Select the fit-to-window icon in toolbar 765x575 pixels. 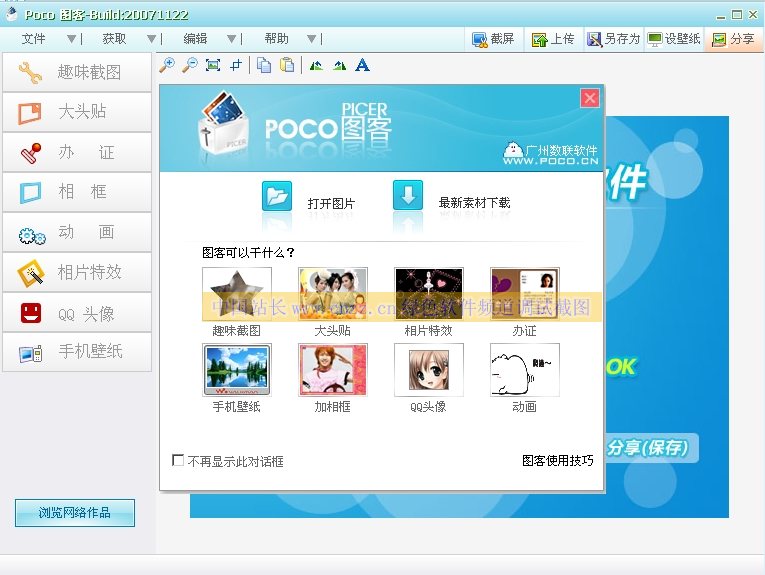tap(213, 65)
